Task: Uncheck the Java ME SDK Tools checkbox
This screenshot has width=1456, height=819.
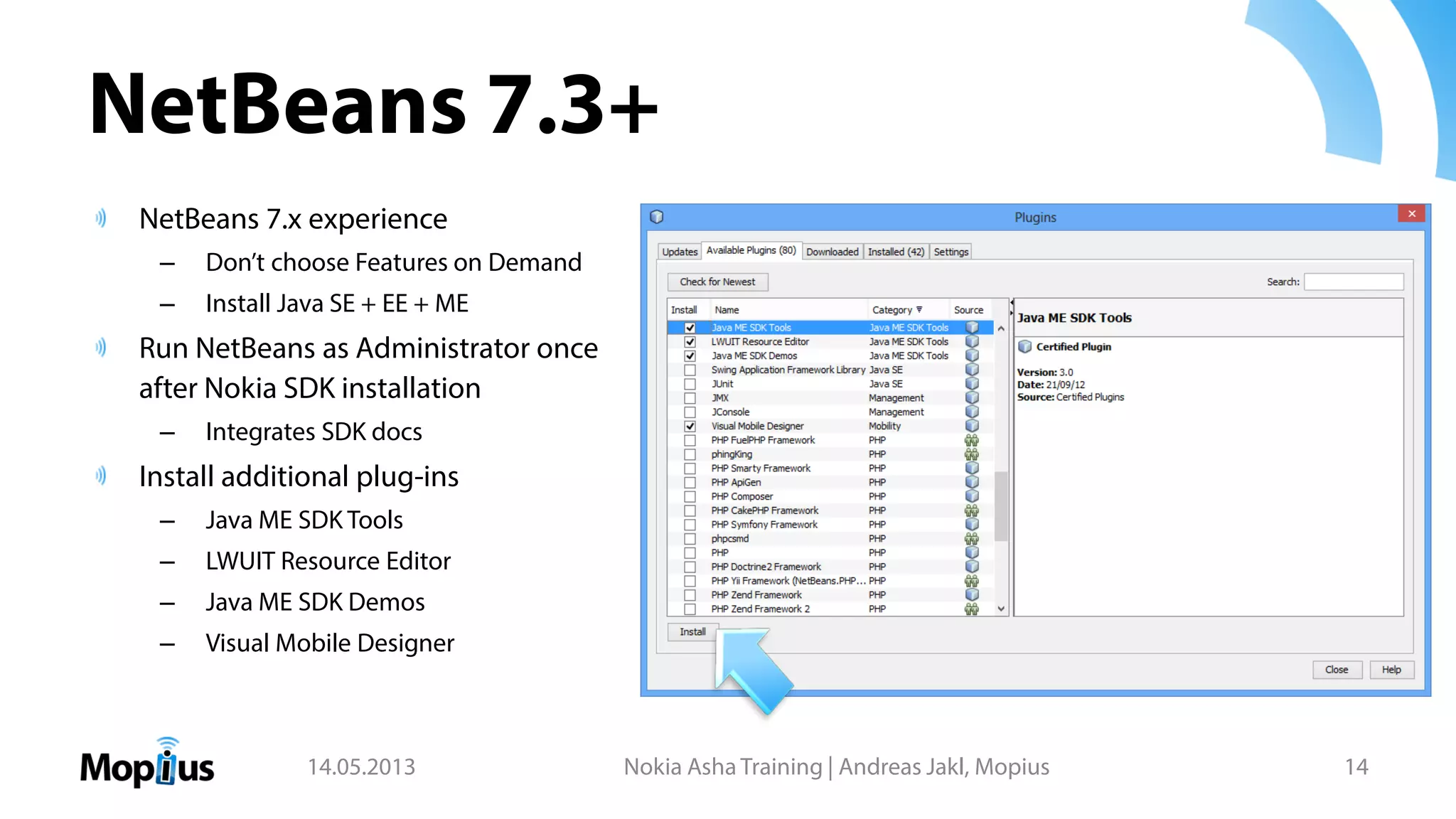Action: [x=690, y=328]
